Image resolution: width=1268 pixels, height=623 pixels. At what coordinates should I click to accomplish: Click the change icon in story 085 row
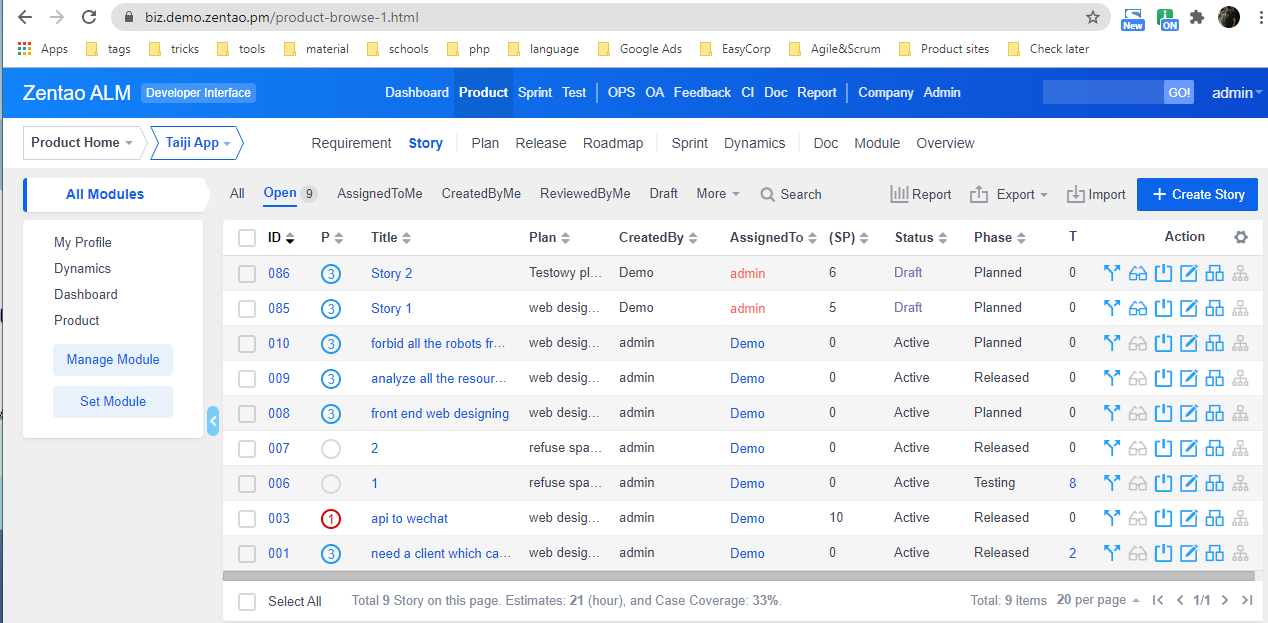tap(1111, 308)
